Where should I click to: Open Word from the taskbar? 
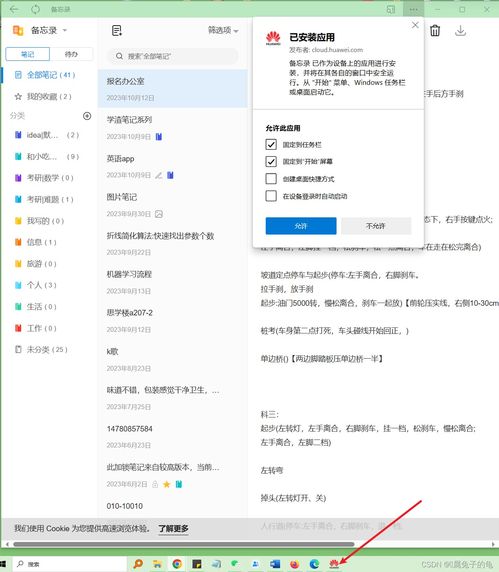[x=275, y=564]
